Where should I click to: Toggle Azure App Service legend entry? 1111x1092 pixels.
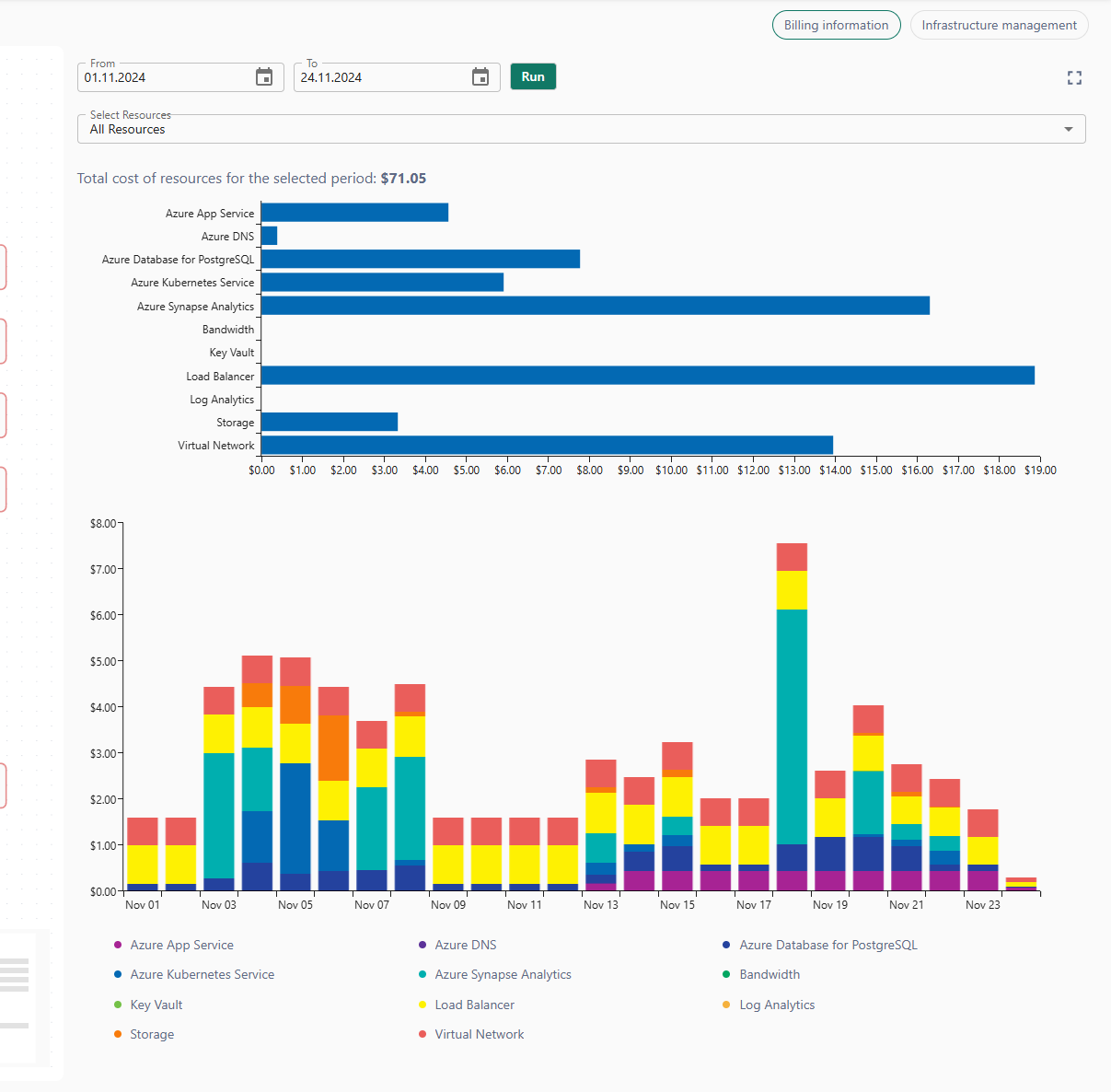tap(173, 945)
